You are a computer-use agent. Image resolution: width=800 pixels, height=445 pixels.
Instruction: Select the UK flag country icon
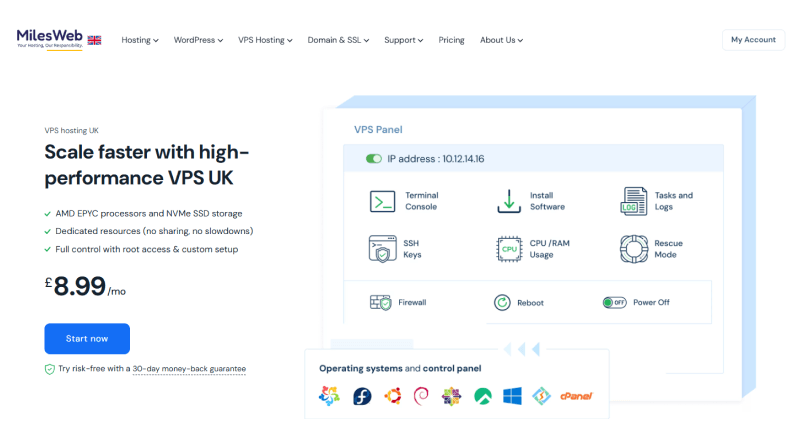(x=94, y=40)
